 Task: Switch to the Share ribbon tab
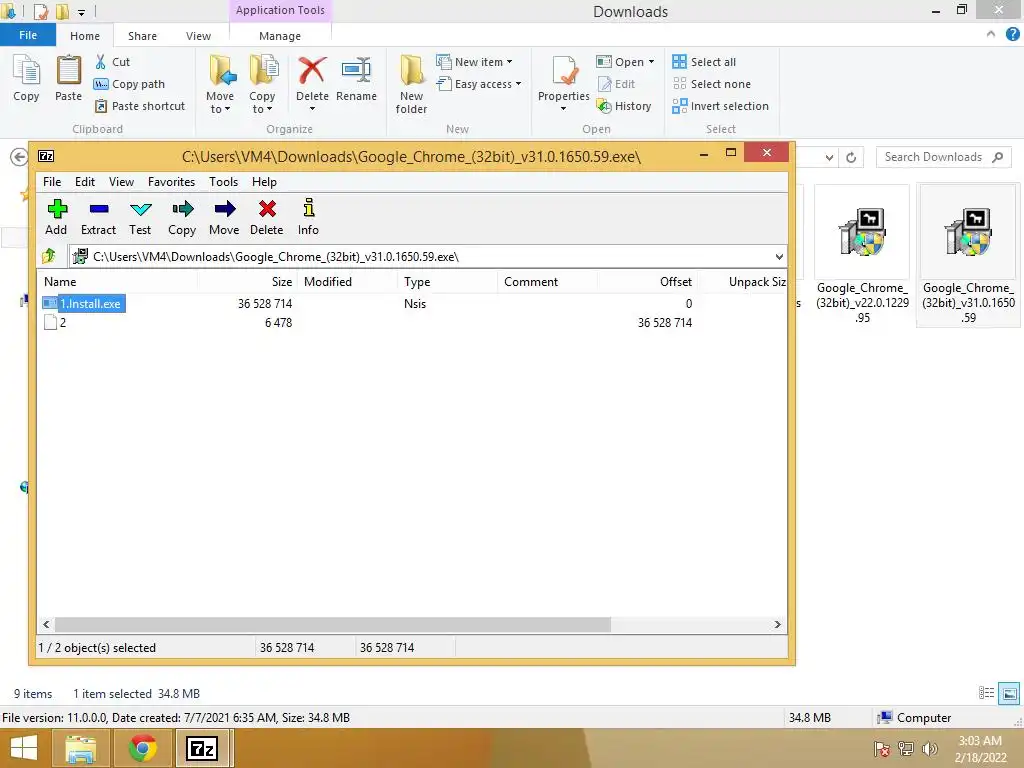click(x=142, y=36)
